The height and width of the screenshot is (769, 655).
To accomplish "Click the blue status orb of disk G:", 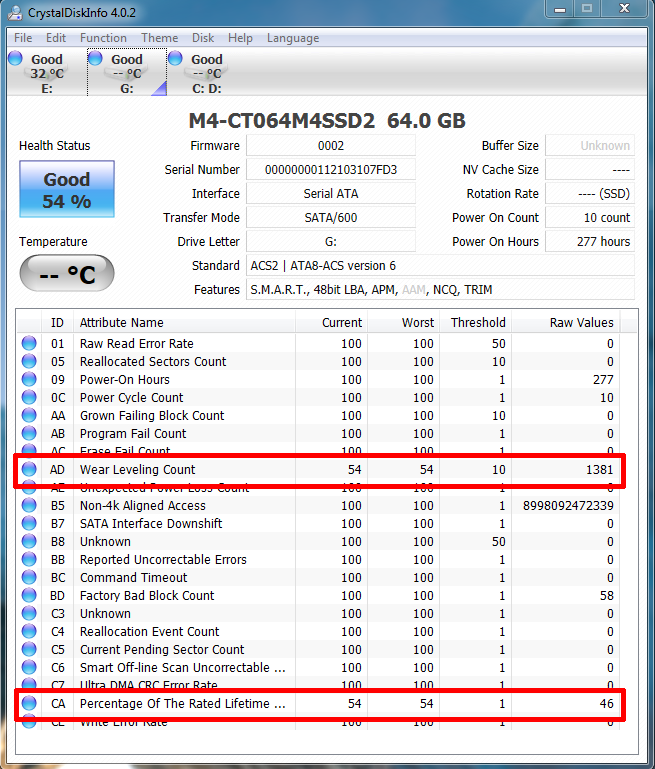I will pos(95,58).
